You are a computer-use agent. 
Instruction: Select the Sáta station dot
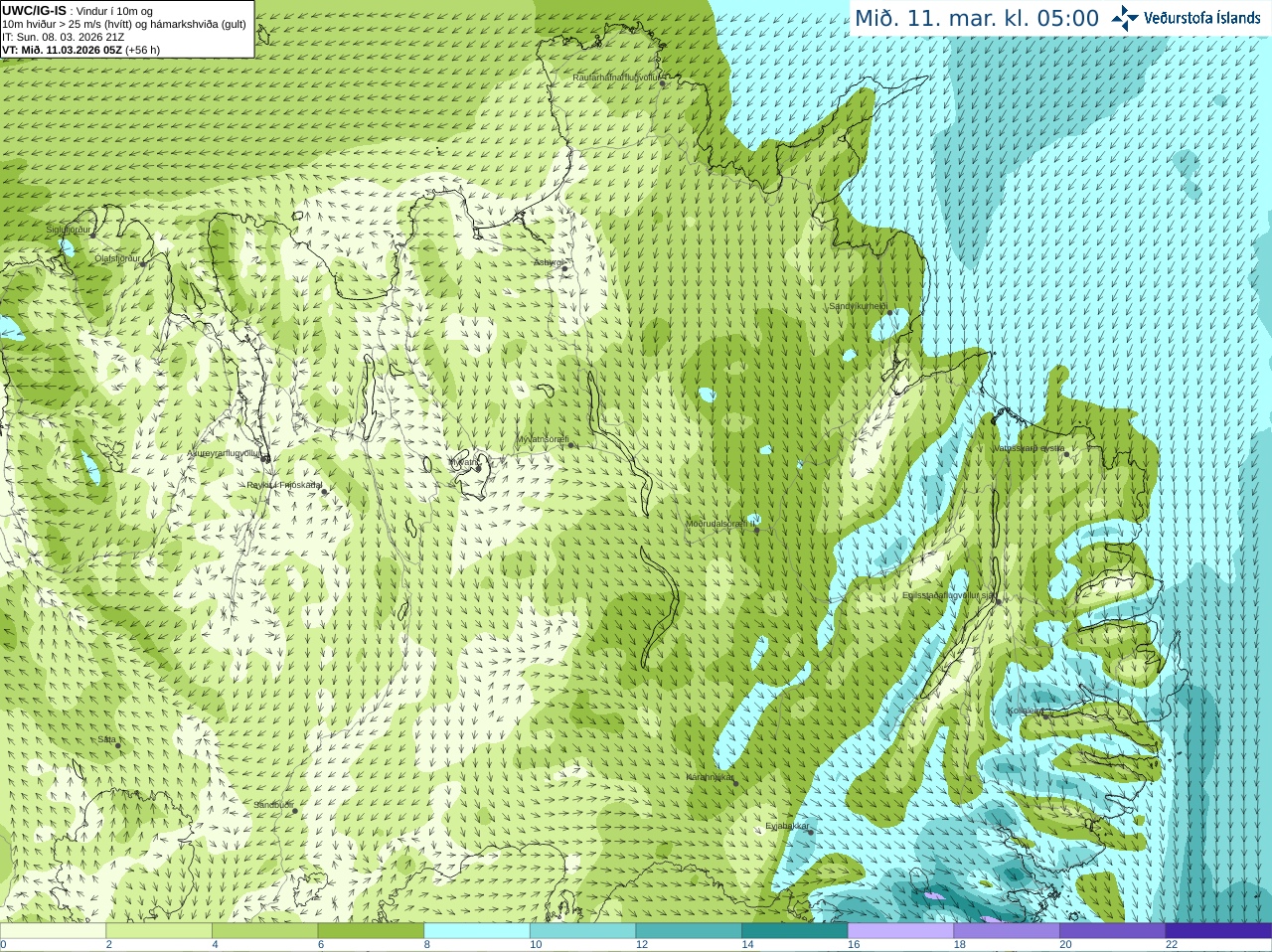point(118,745)
